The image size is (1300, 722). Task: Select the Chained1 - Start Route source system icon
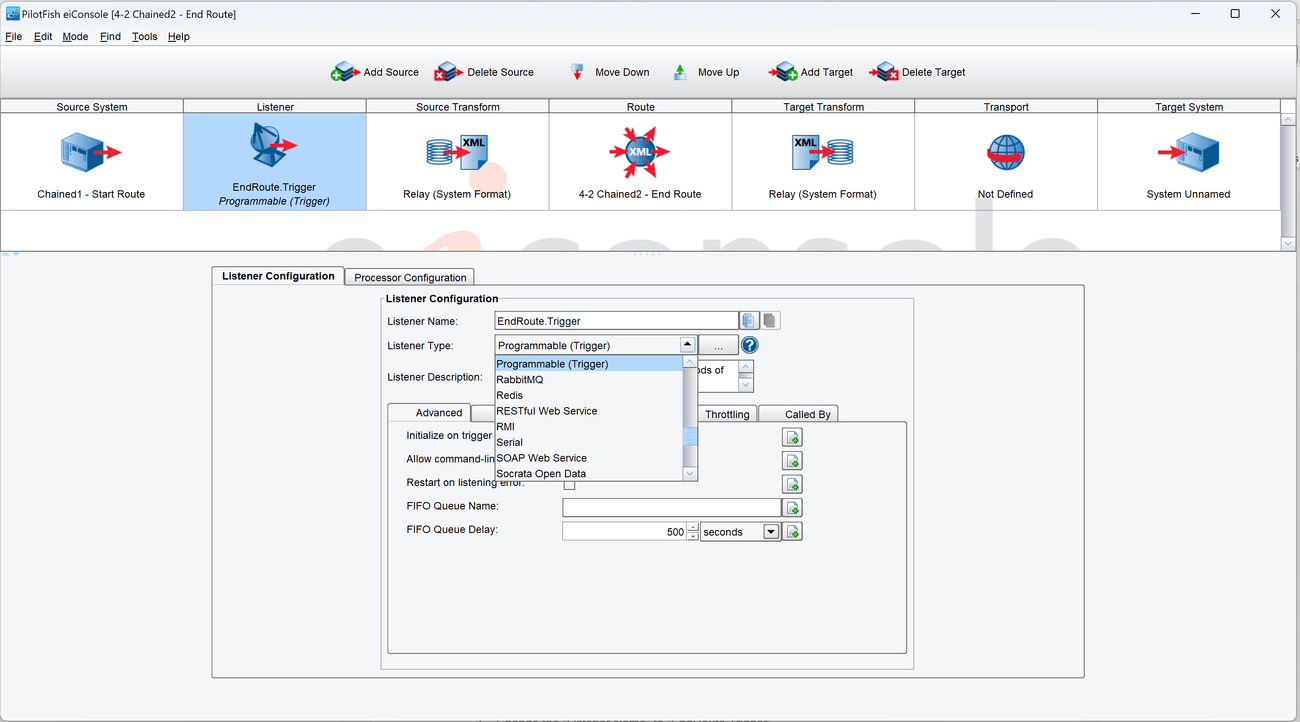pos(91,153)
